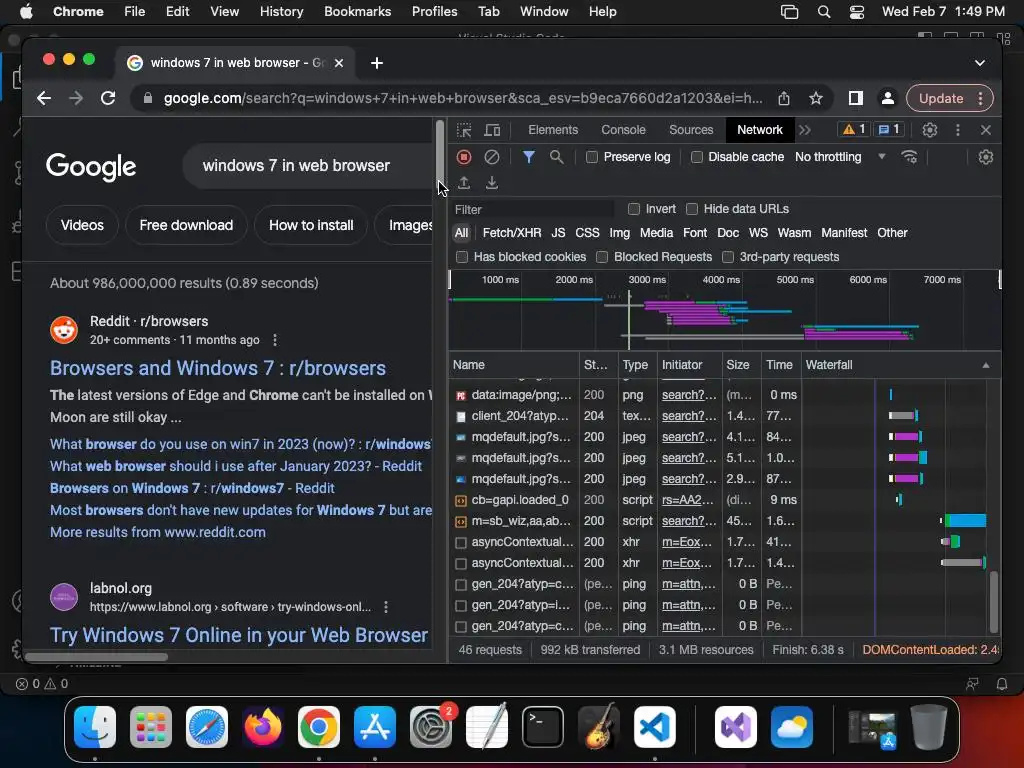
Task: Click the How to install chip
Action: pos(311,225)
